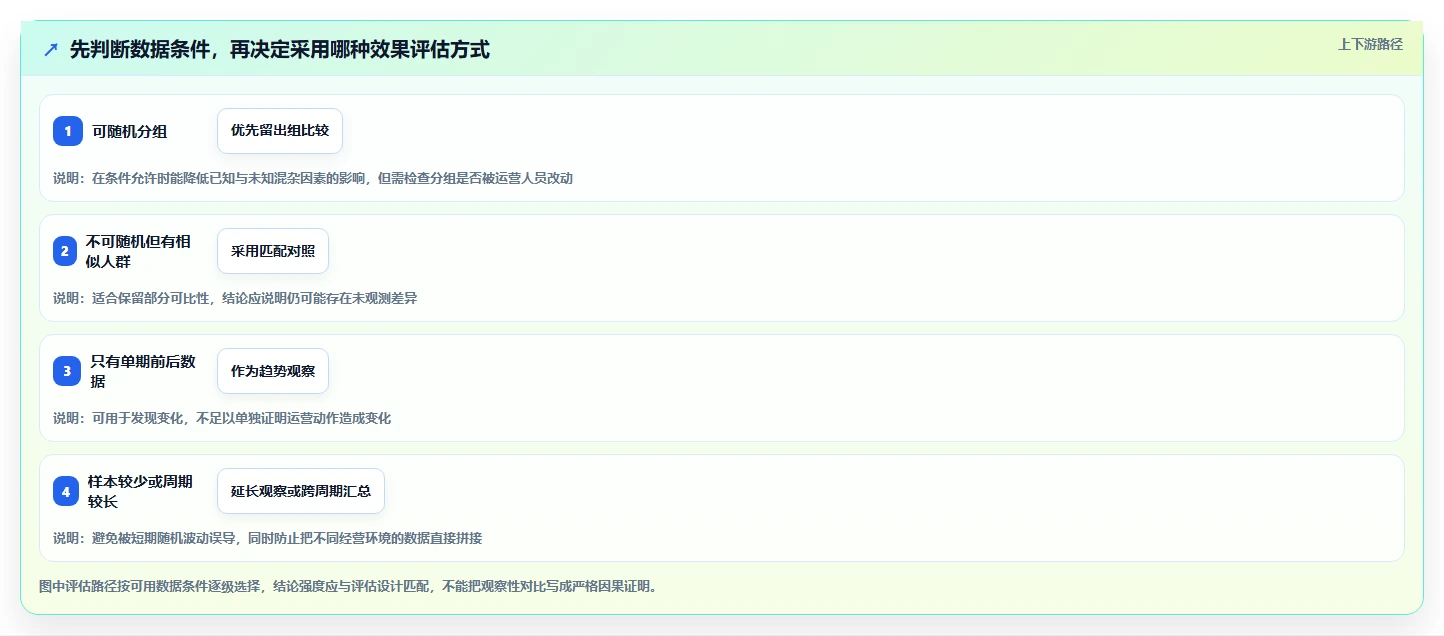
Task: Click the note 可用于发现变化 in step 3
Action: click(222, 418)
